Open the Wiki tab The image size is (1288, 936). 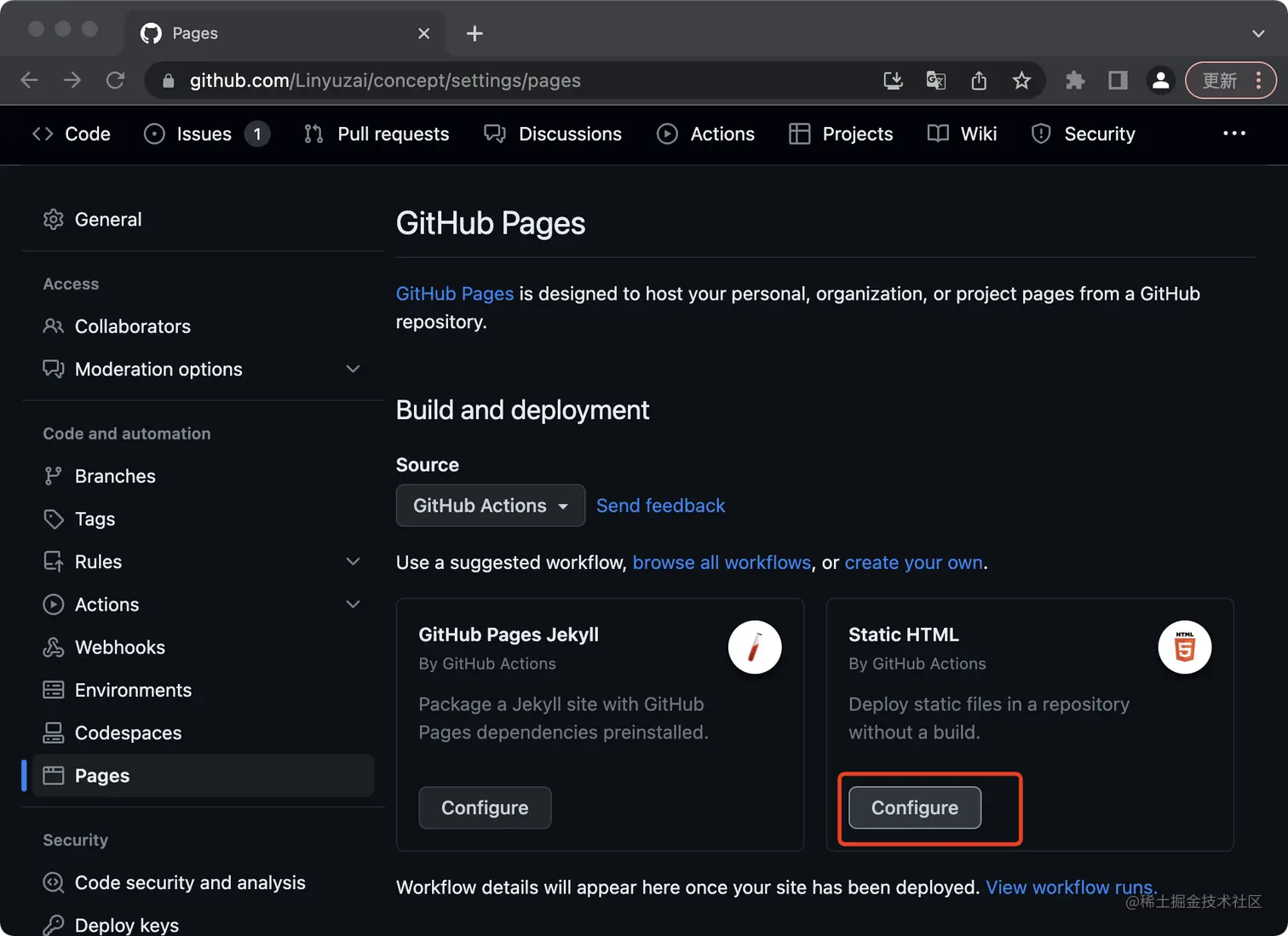pyautogui.click(x=962, y=134)
